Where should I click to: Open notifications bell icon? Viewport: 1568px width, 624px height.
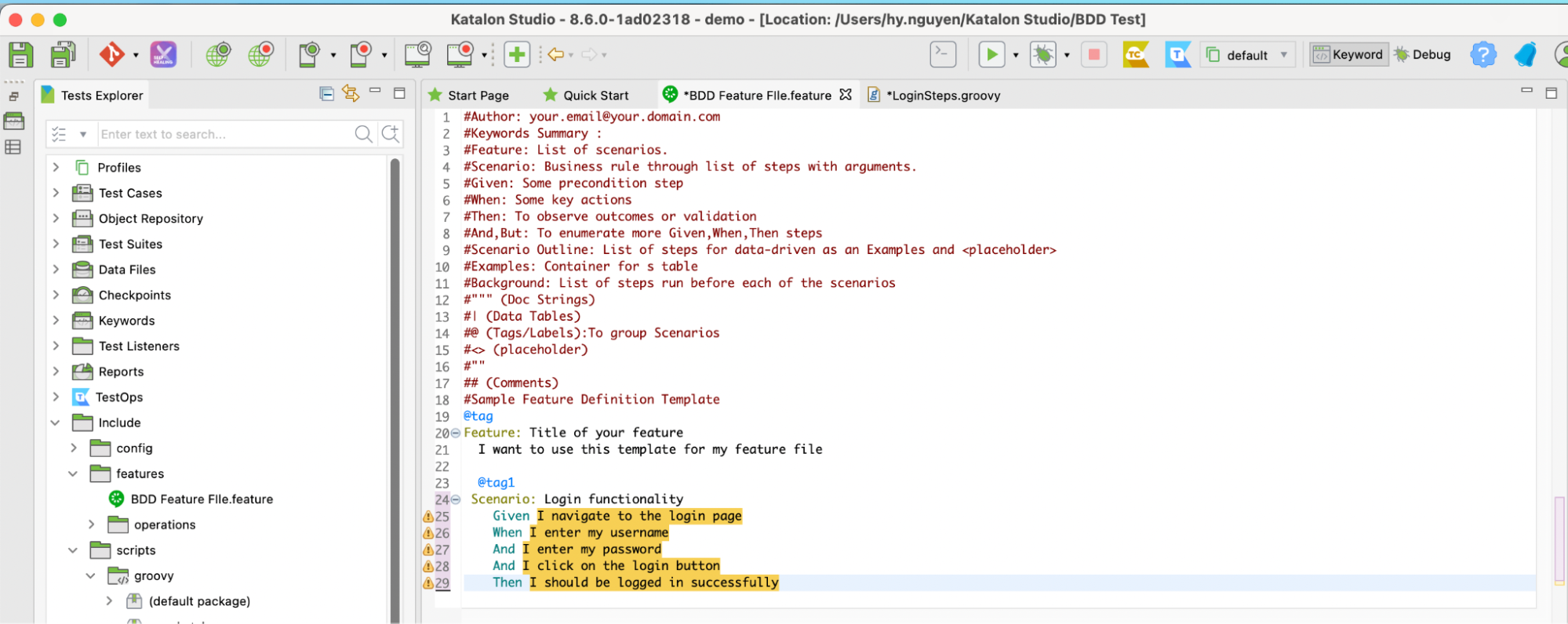[1526, 54]
